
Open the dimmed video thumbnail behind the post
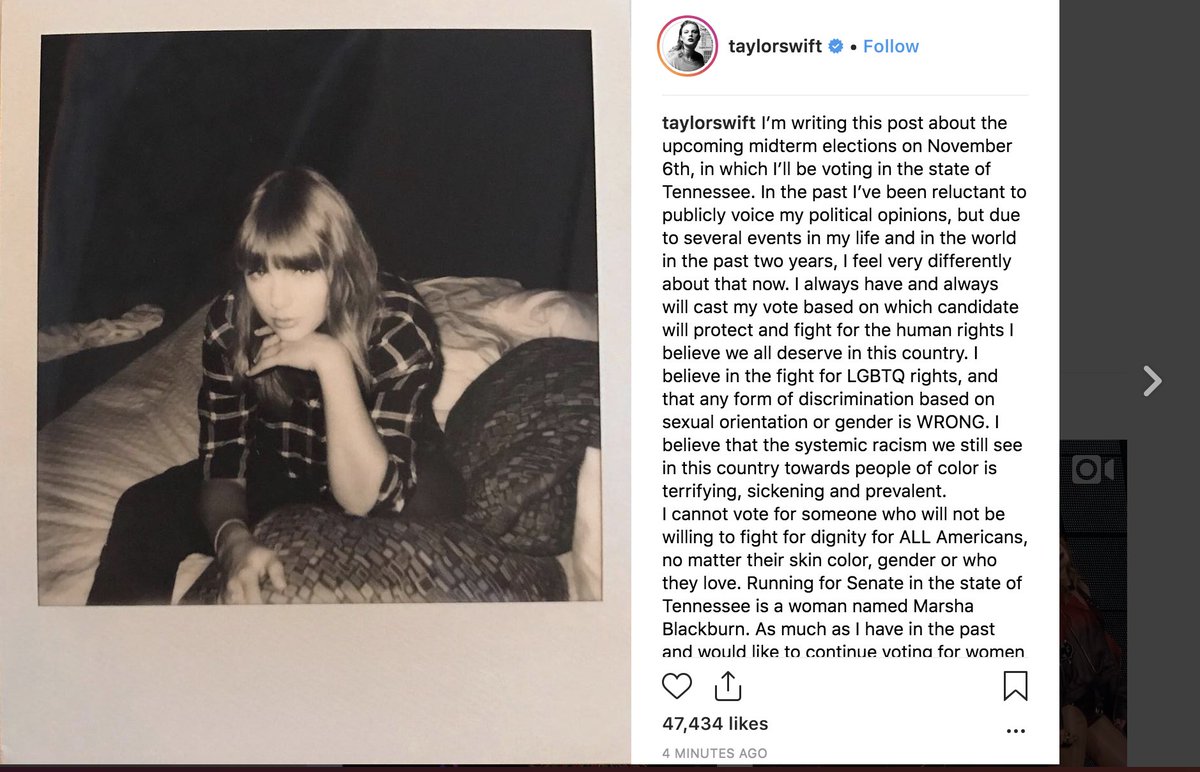pyautogui.click(x=1093, y=600)
